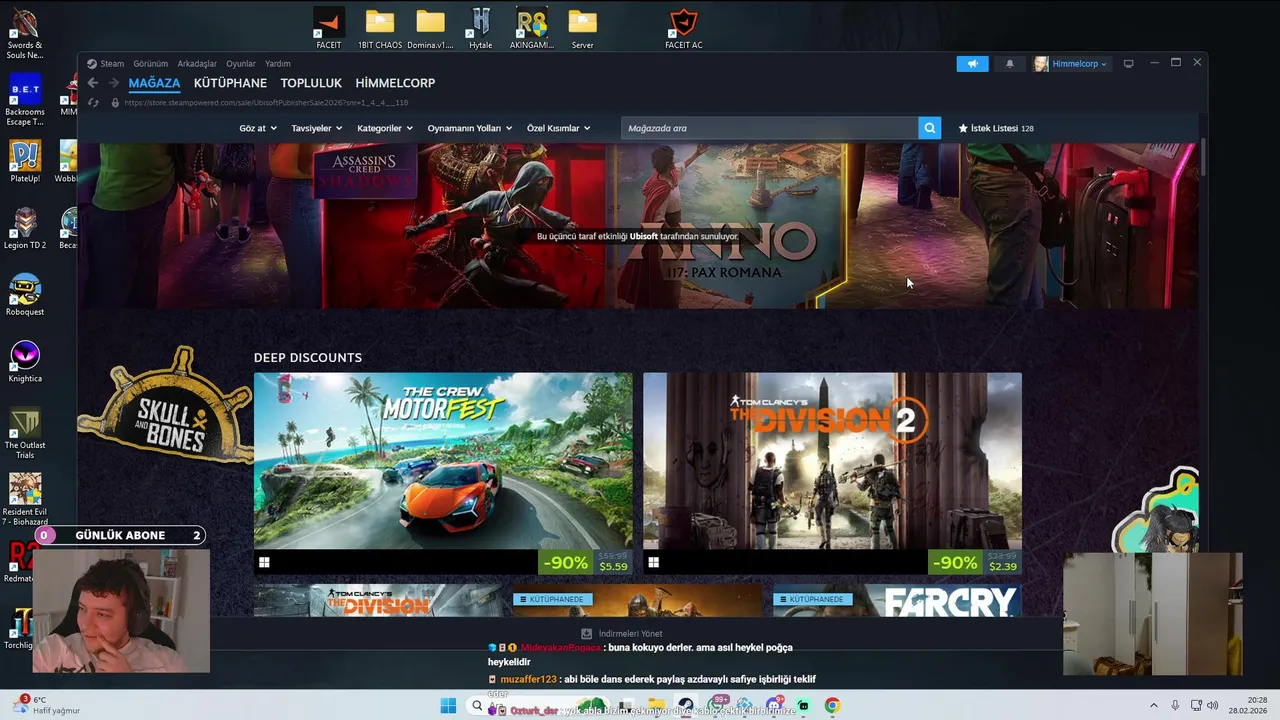Click the Skull and Bones badge
Image resolution: width=1280 pixels, height=720 pixels.
click(166, 408)
